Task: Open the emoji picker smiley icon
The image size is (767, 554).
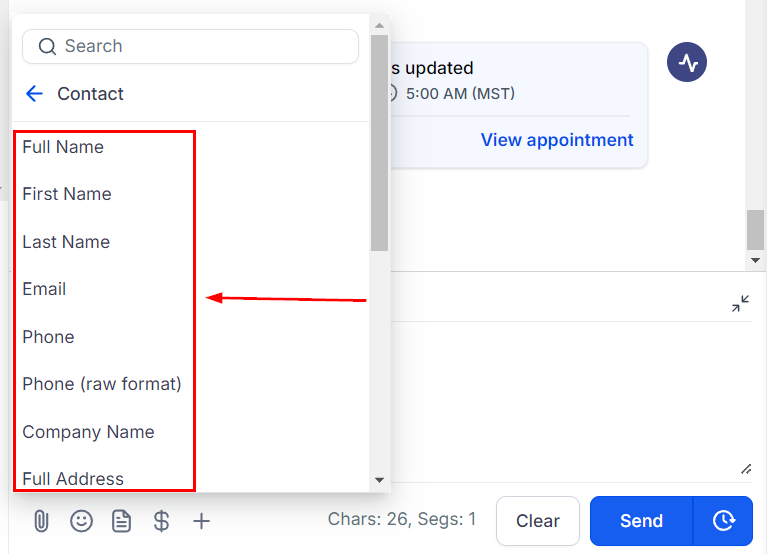Action: [x=81, y=521]
